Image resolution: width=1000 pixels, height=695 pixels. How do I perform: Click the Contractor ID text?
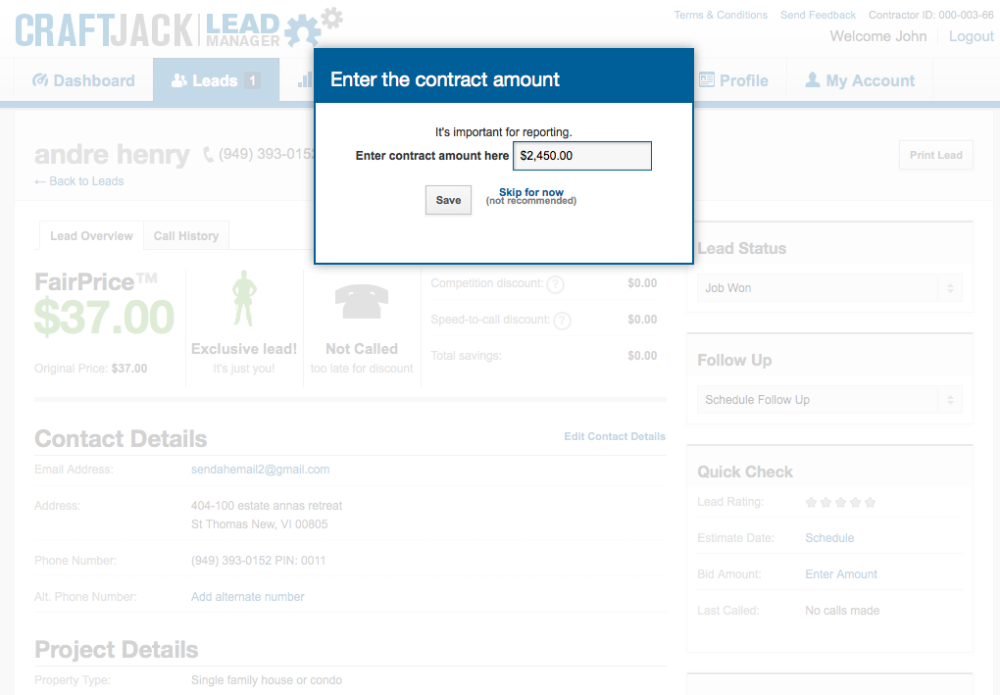[x=931, y=15]
